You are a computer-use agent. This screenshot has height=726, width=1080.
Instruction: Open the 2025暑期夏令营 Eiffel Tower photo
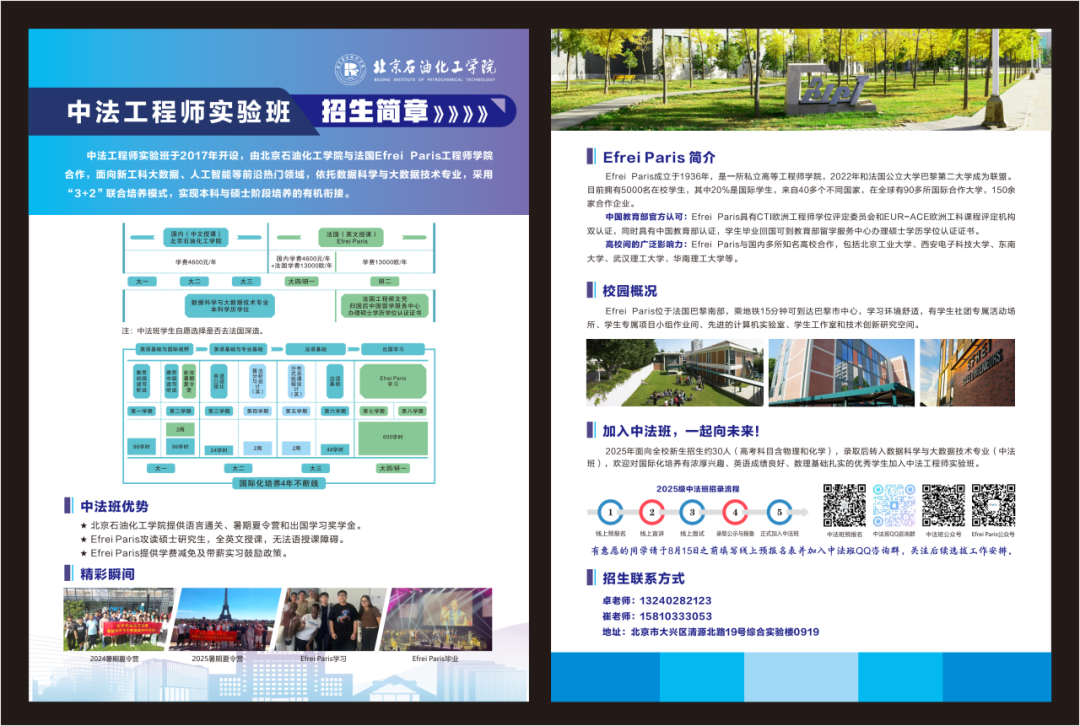pos(225,619)
